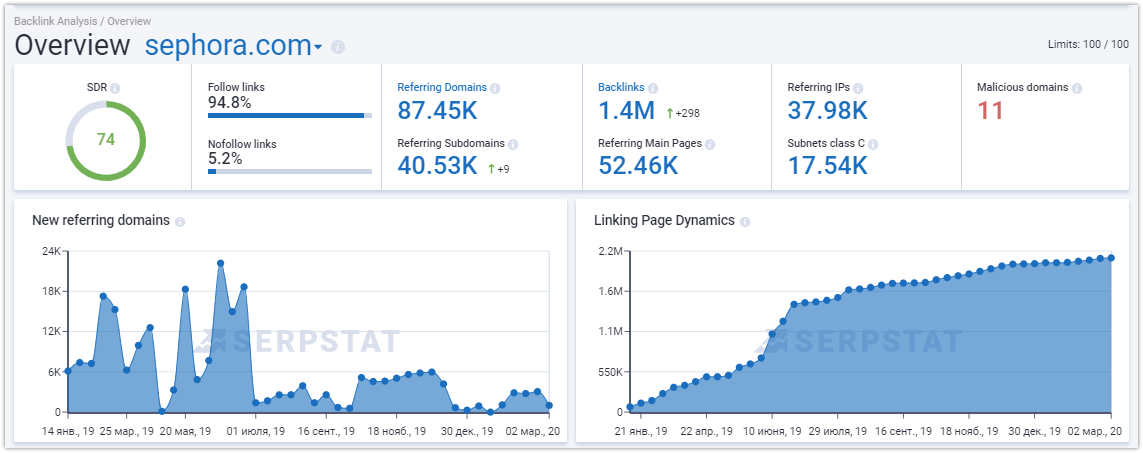Click the Referring IPs info icon
This screenshot has height=453, width=1143.
857,88
